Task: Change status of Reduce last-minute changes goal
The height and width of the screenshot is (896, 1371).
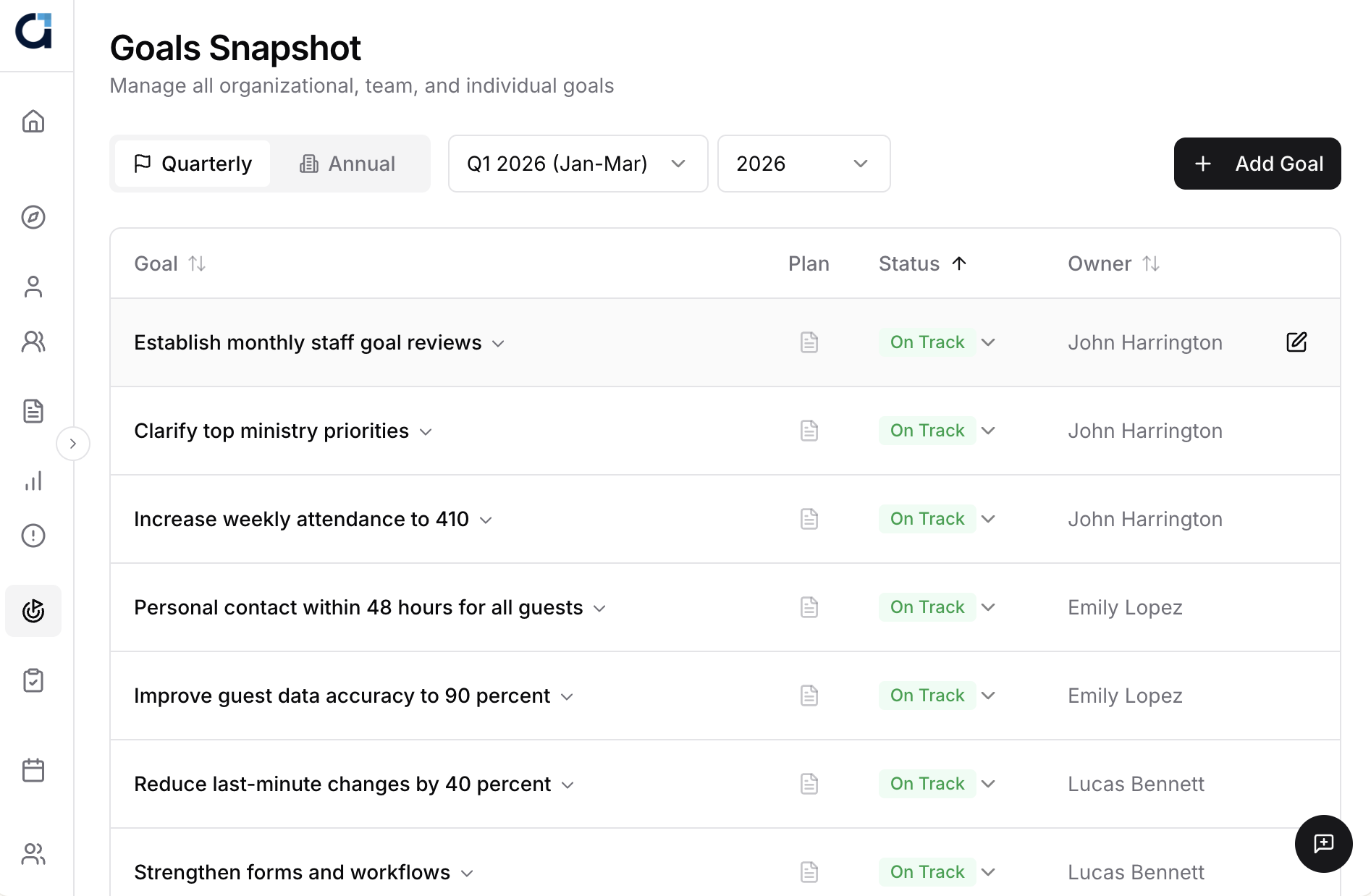Action: pos(938,784)
